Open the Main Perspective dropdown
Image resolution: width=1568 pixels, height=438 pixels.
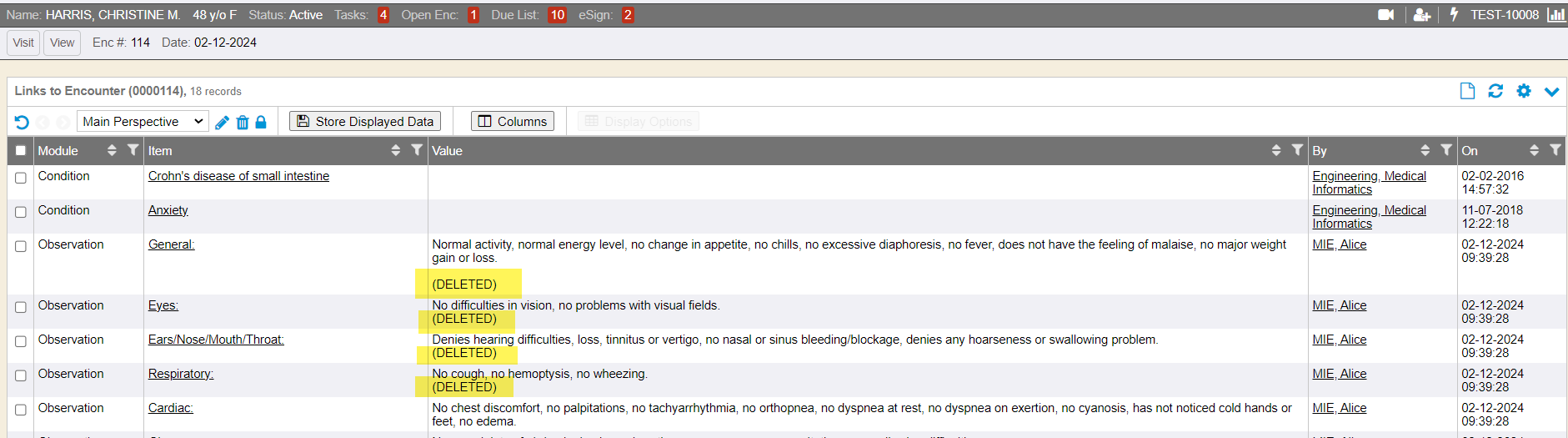[143, 122]
